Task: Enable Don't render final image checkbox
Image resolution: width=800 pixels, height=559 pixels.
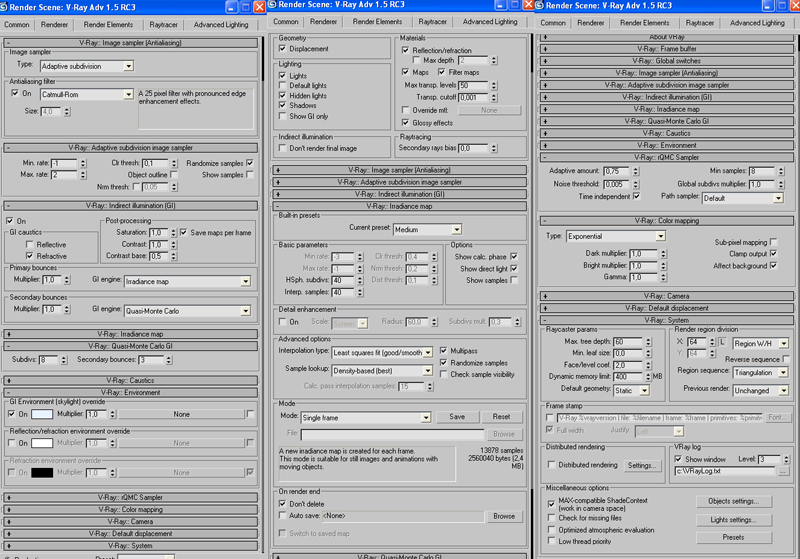Action: (282, 148)
